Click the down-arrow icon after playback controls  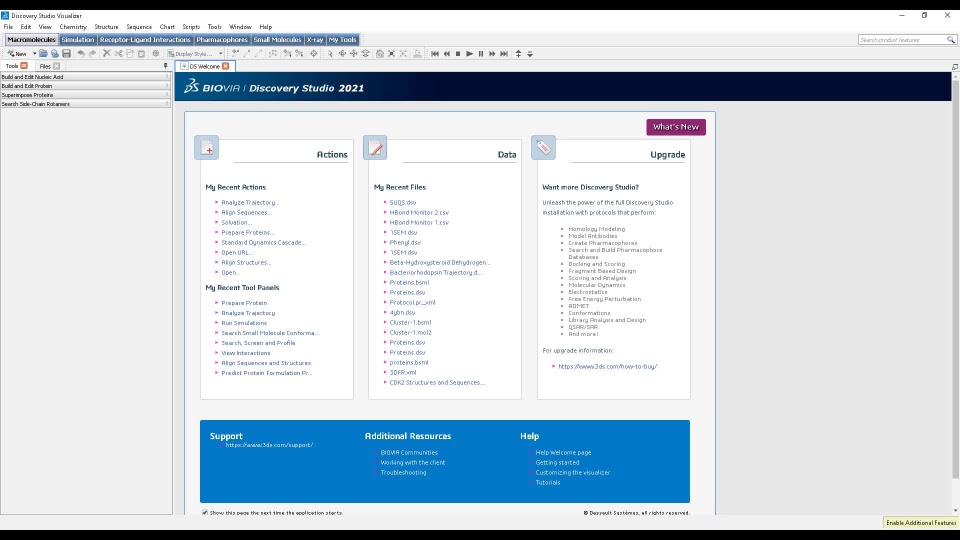click(x=530, y=54)
